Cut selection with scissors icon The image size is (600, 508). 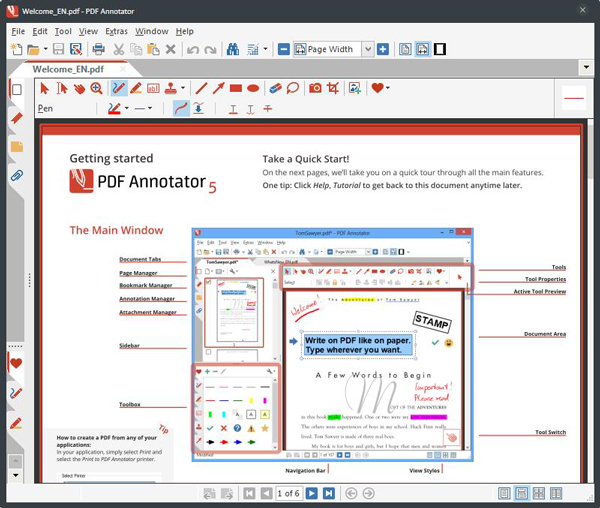coord(119,49)
